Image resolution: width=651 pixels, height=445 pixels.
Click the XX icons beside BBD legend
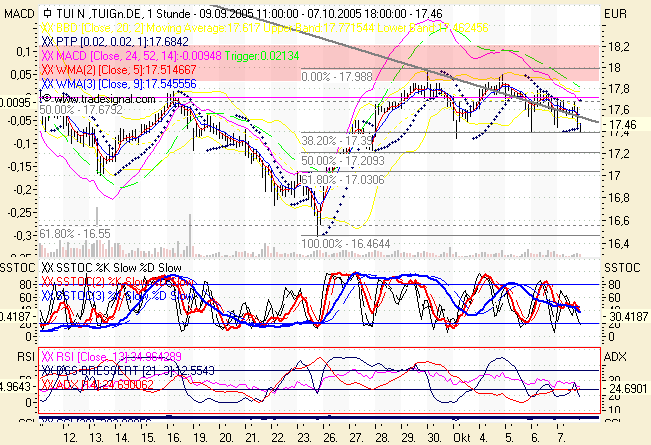tap(48, 28)
